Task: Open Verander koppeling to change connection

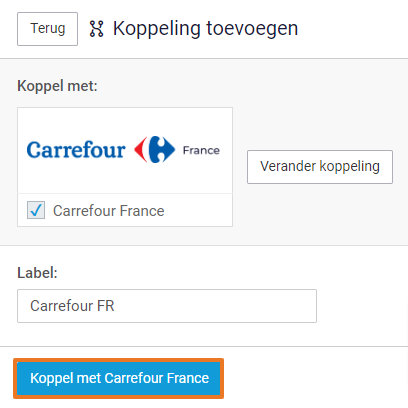Action: coord(320,167)
